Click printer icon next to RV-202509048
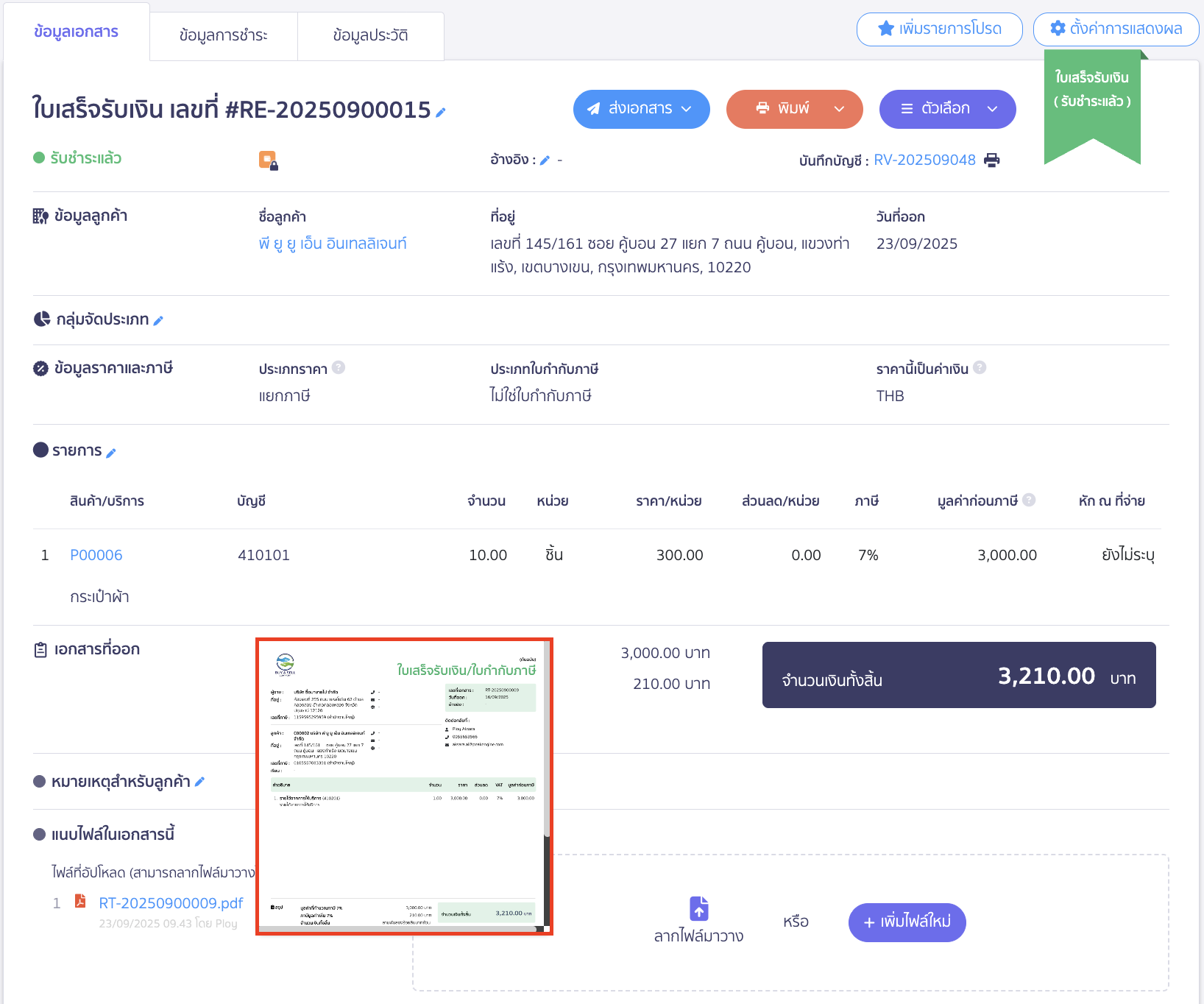The width and height of the screenshot is (1204, 1004). tap(992, 160)
